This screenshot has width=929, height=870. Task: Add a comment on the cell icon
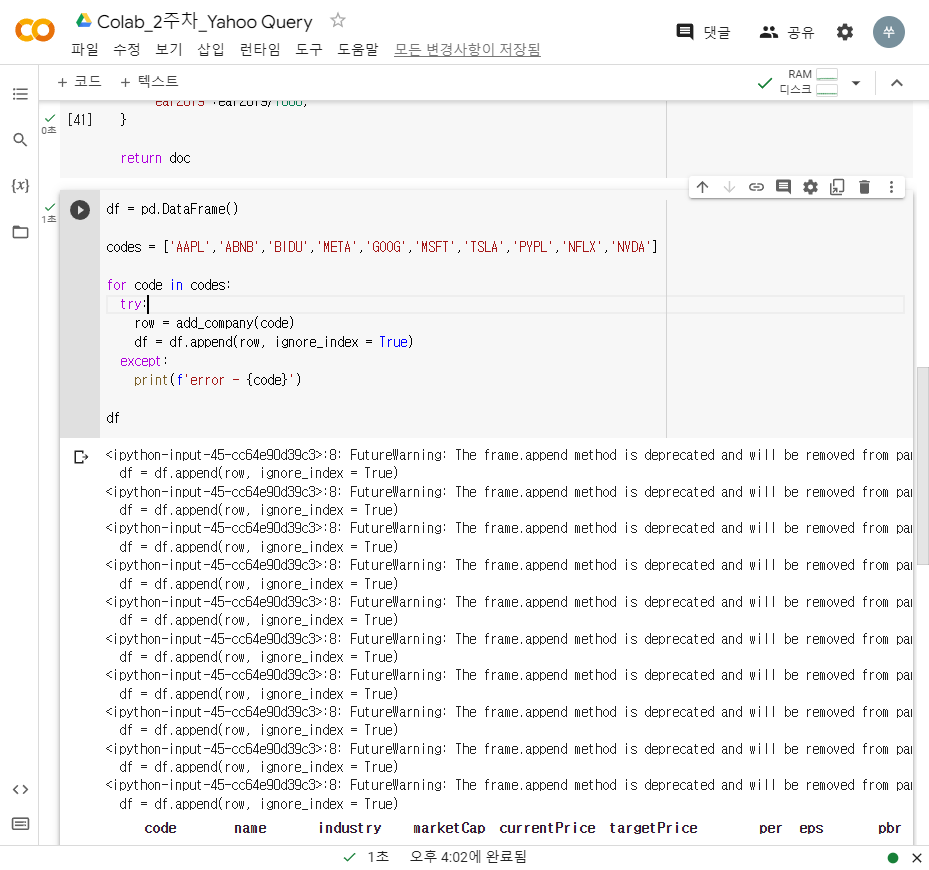click(783, 187)
